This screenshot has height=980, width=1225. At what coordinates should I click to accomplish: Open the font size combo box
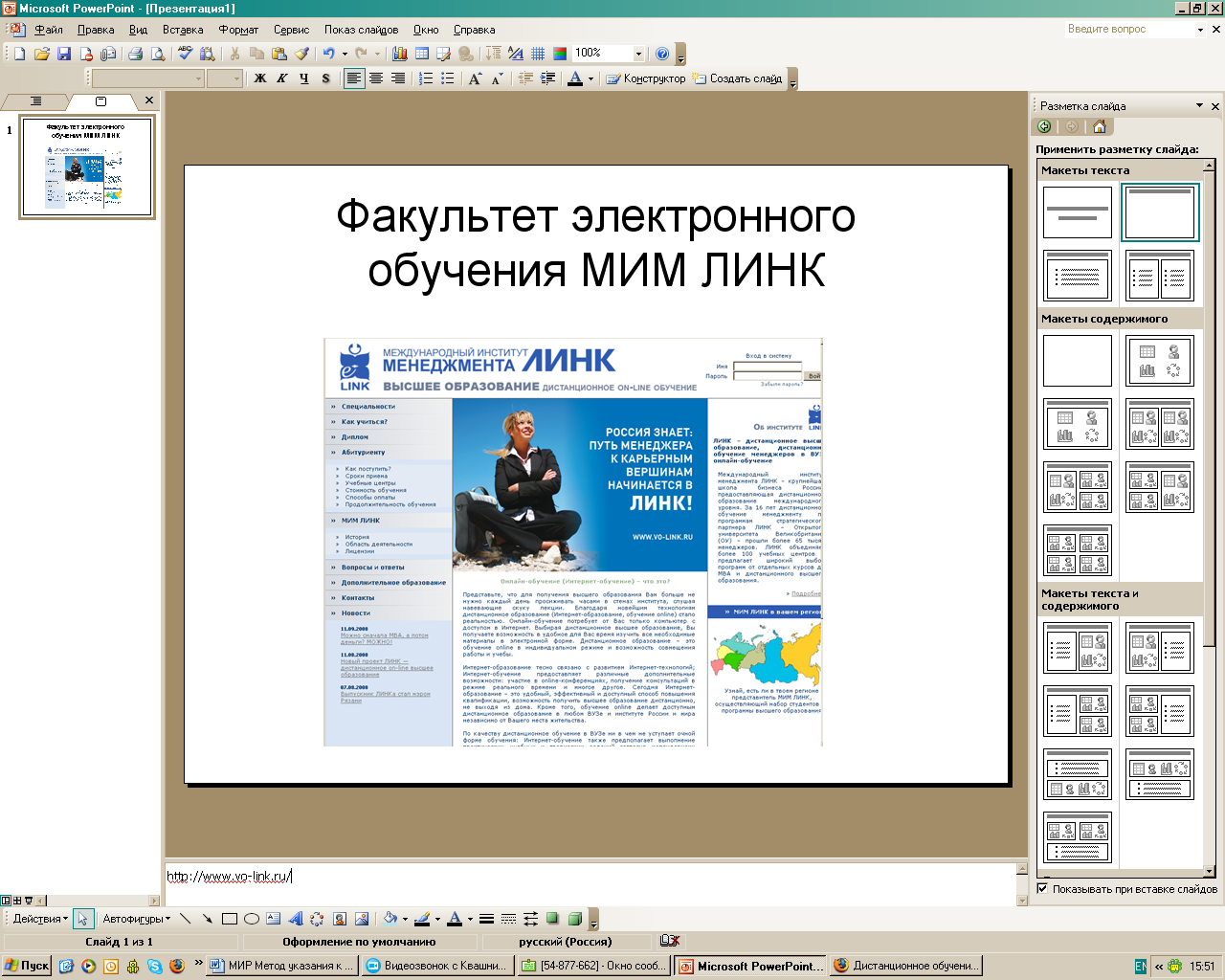coord(224,78)
